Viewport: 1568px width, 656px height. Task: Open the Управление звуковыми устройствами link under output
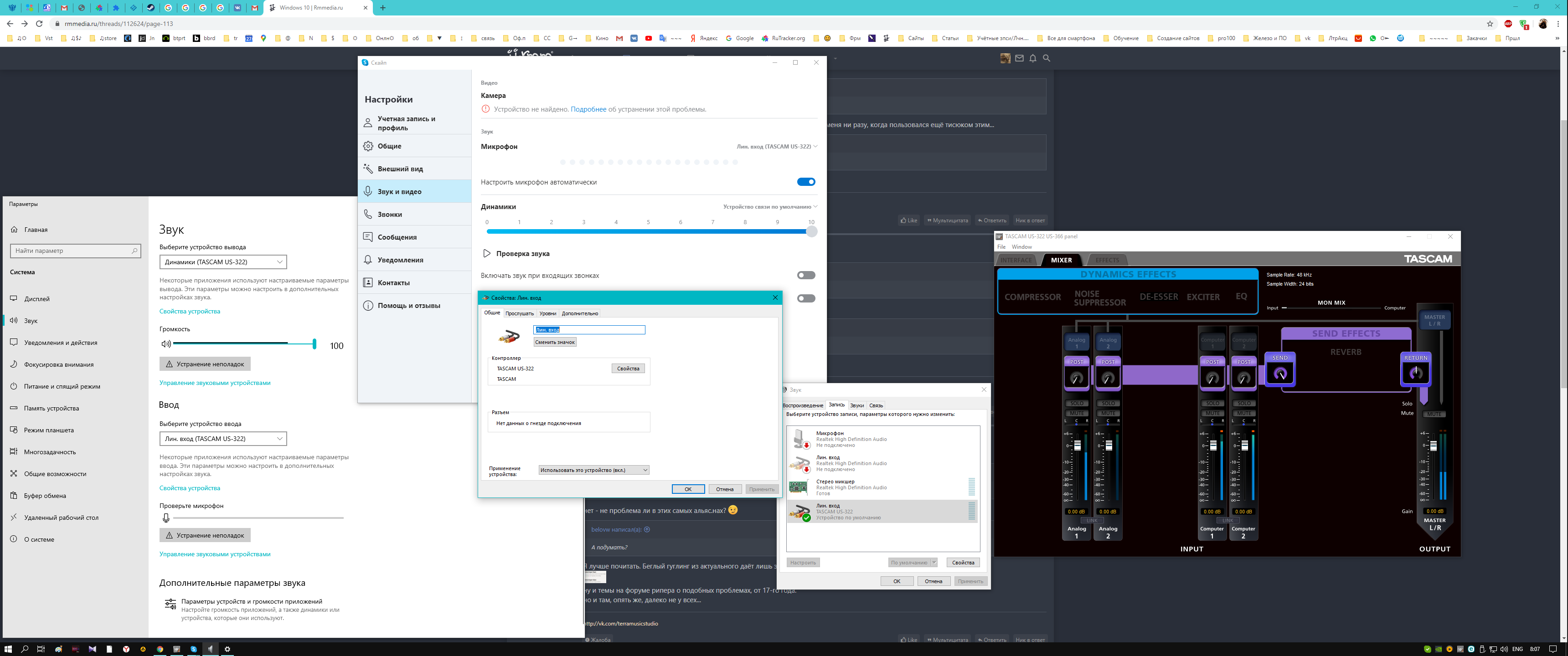[215, 383]
